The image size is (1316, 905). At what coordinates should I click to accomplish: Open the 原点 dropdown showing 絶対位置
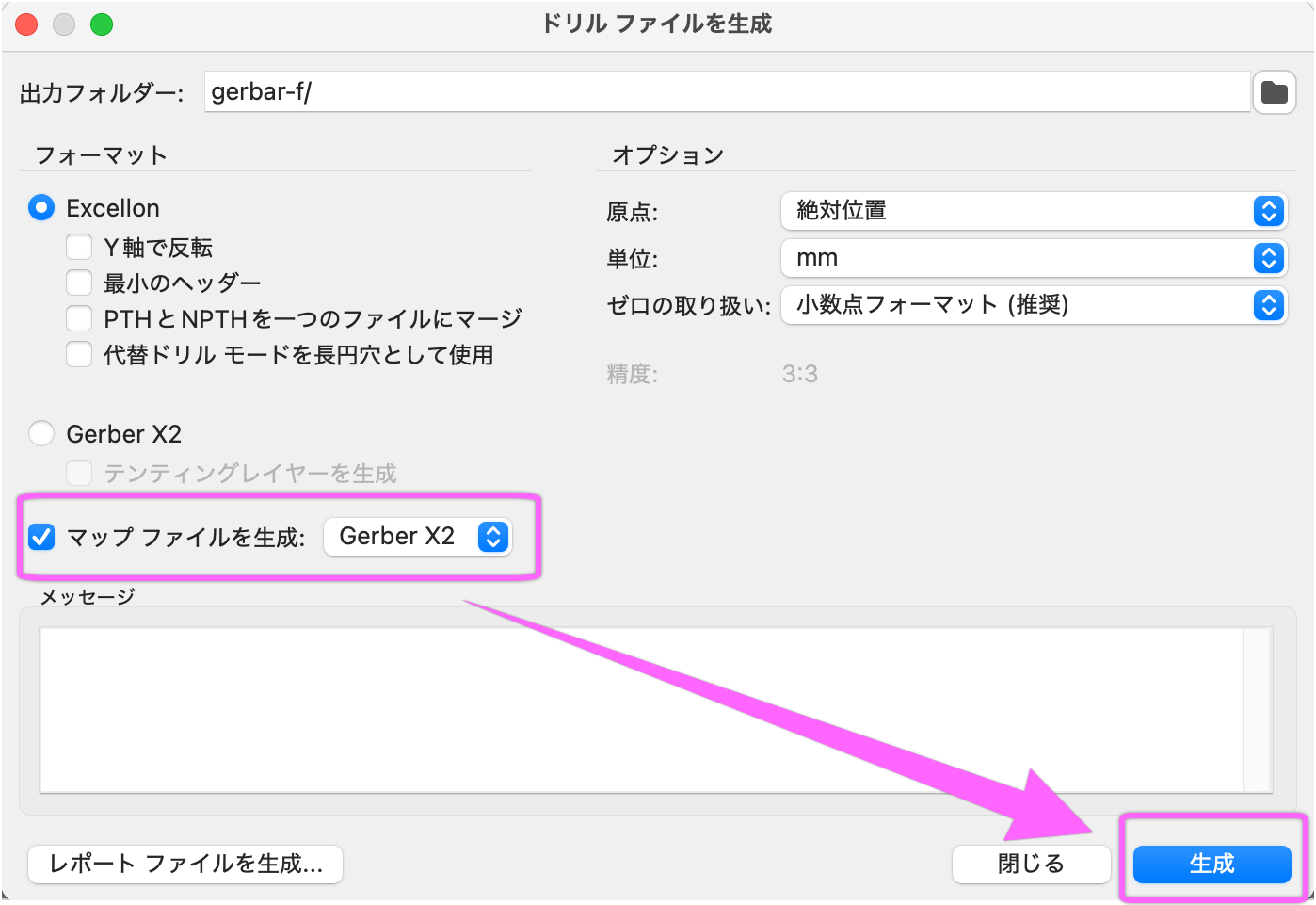click(x=1034, y=211)
